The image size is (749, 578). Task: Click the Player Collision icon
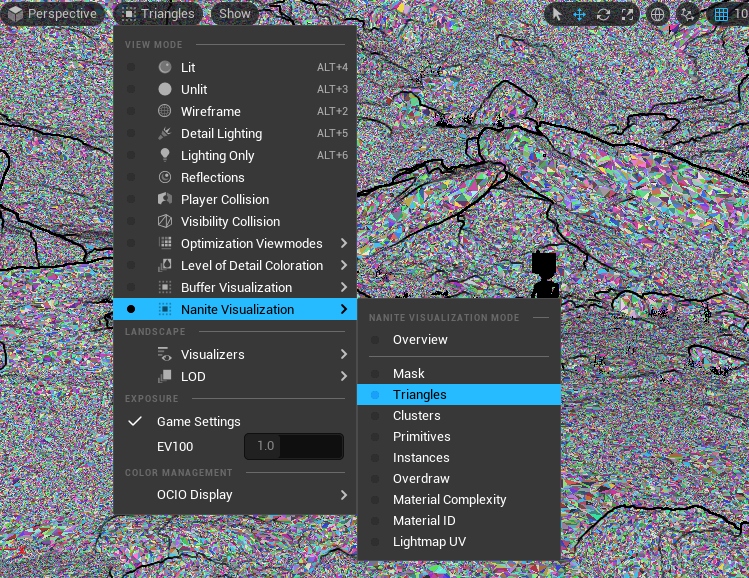pos(165,199)
